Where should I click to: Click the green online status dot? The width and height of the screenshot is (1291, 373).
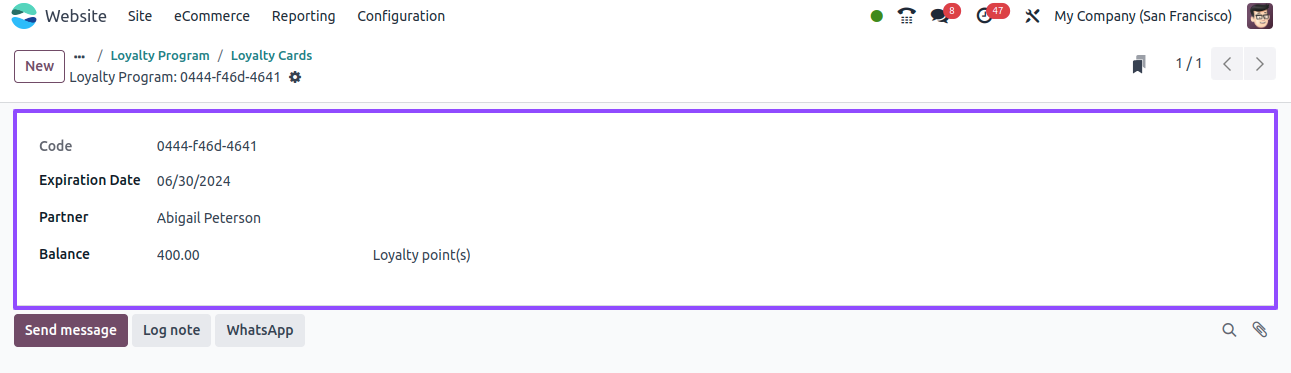877,16
